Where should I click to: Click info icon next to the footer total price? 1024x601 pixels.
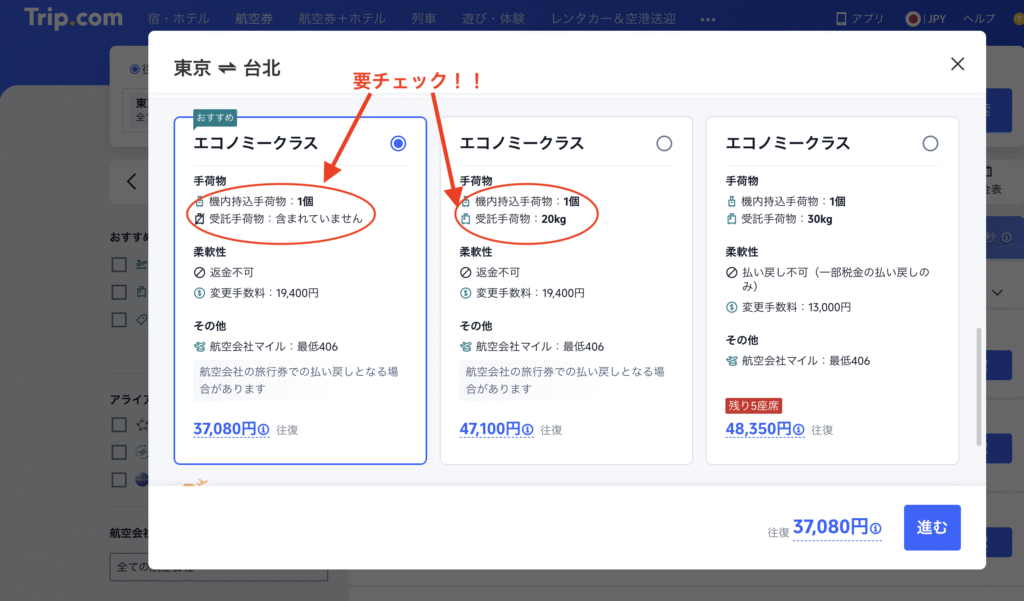(x=875, y=529)
